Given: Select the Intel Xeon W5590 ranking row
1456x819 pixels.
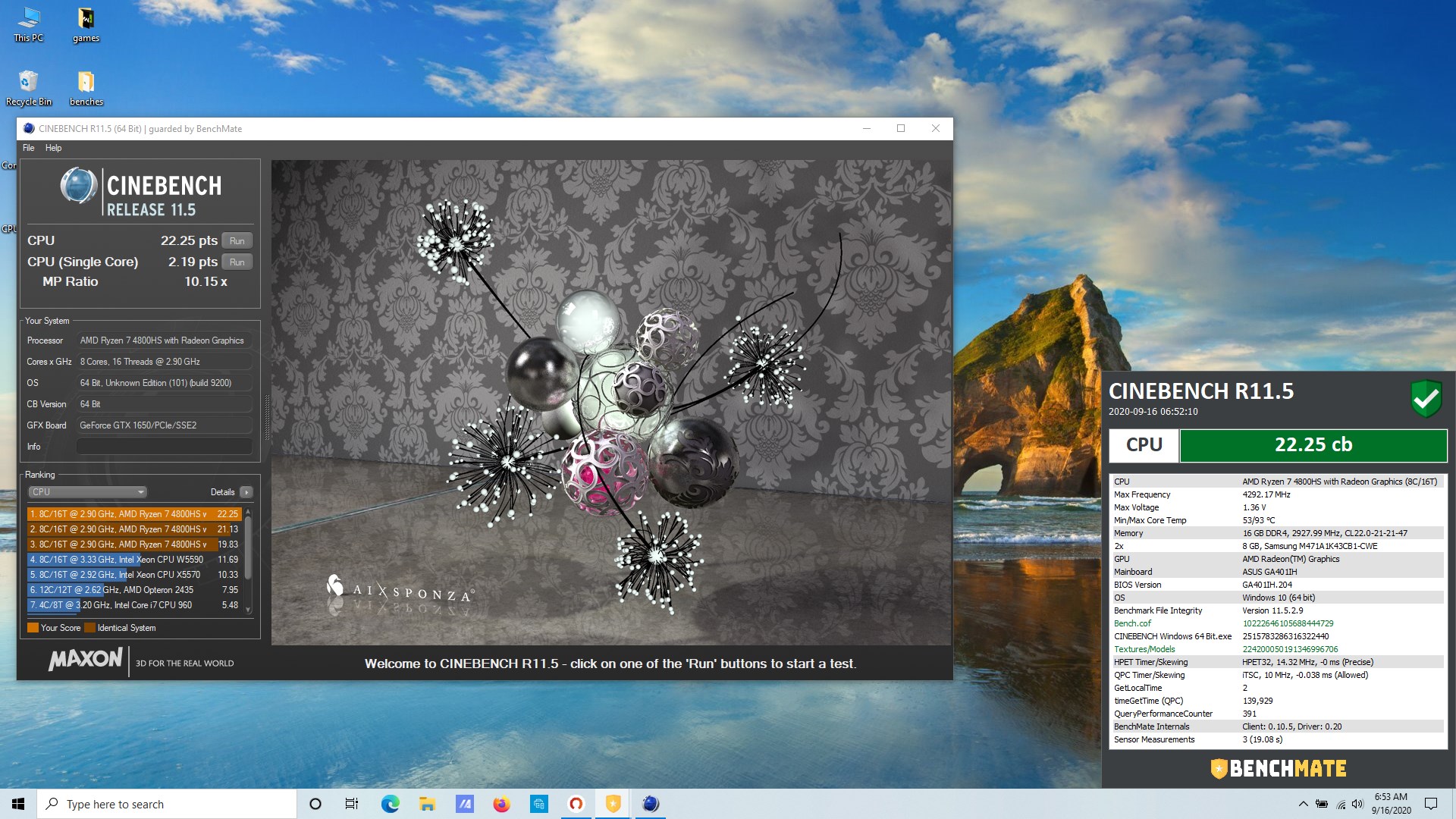Looking at the screenshot, I should click(134, 559).
